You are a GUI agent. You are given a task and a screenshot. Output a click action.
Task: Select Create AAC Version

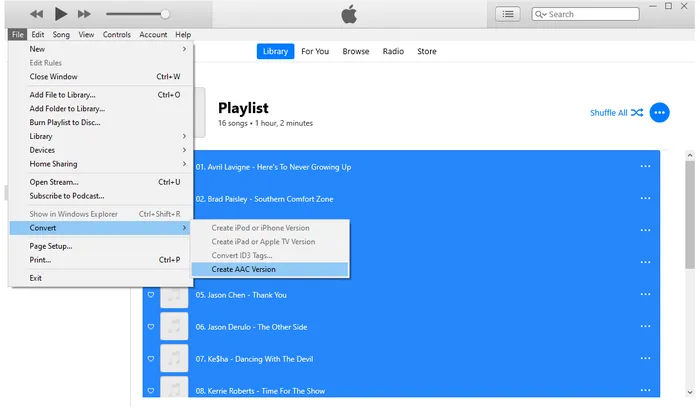[x=270, y=270]
